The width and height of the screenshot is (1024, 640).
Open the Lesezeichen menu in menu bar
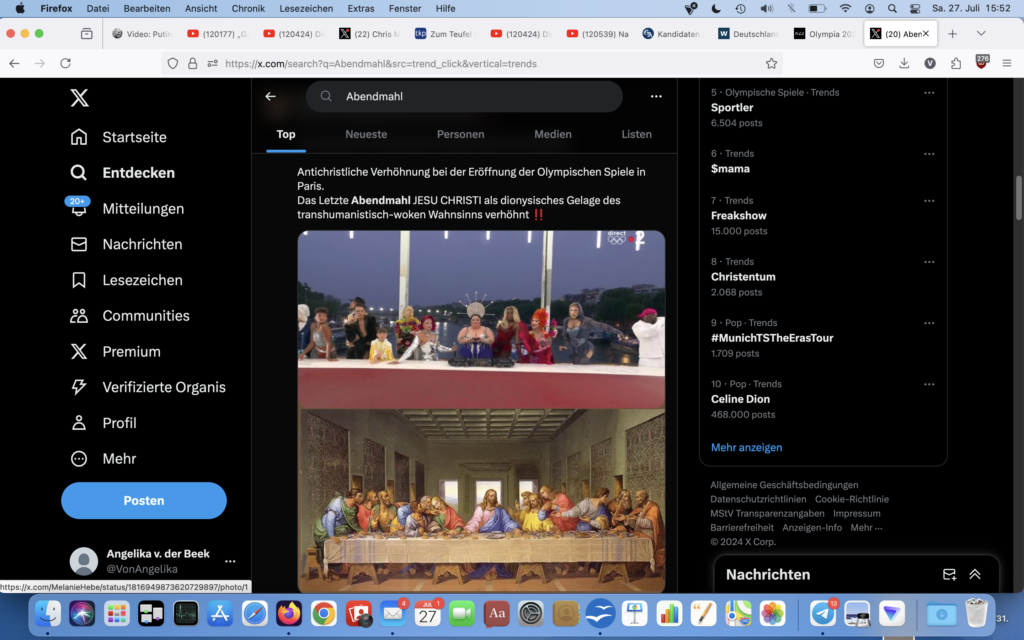[306, 8]
